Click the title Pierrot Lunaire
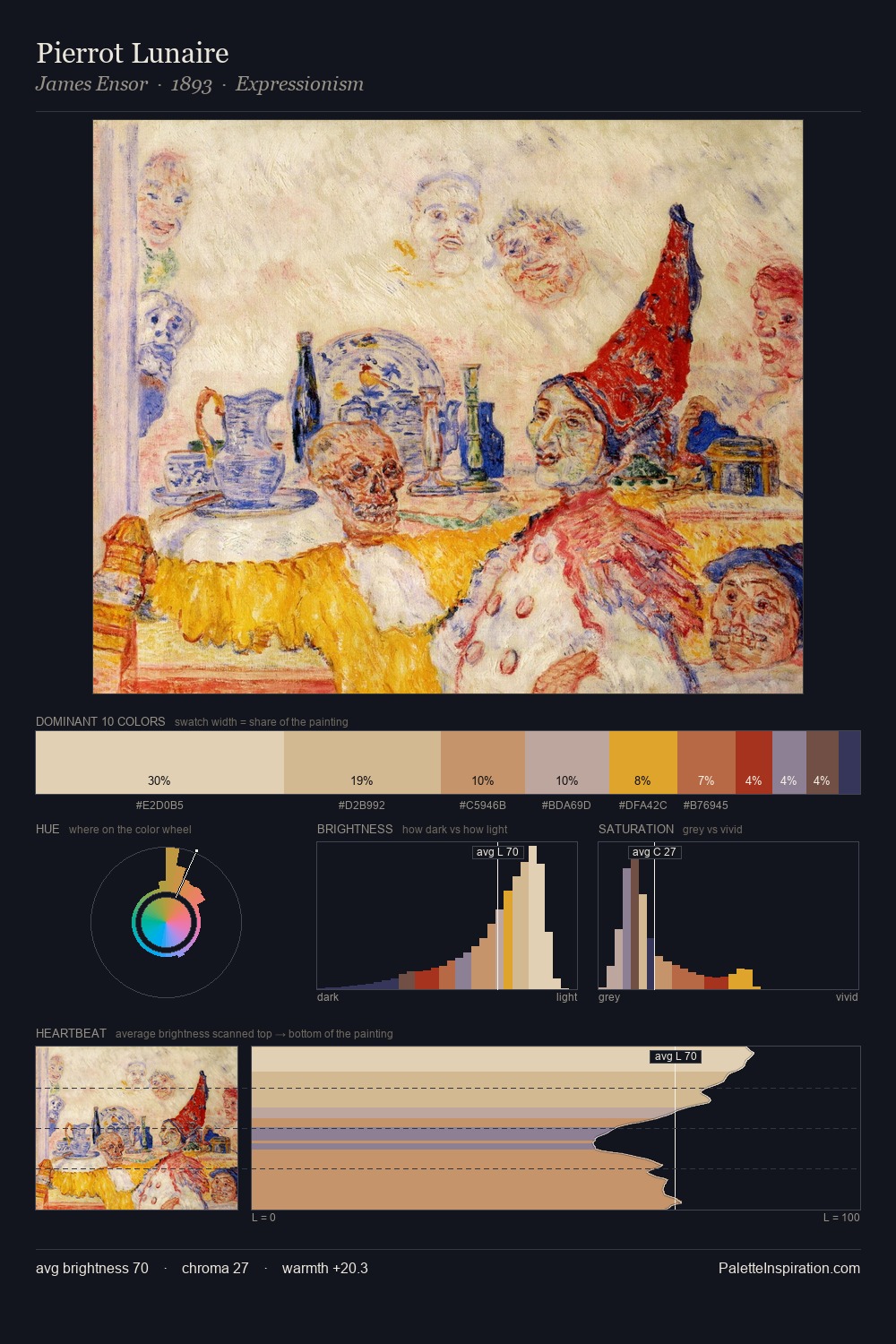 tap(133, 53)
